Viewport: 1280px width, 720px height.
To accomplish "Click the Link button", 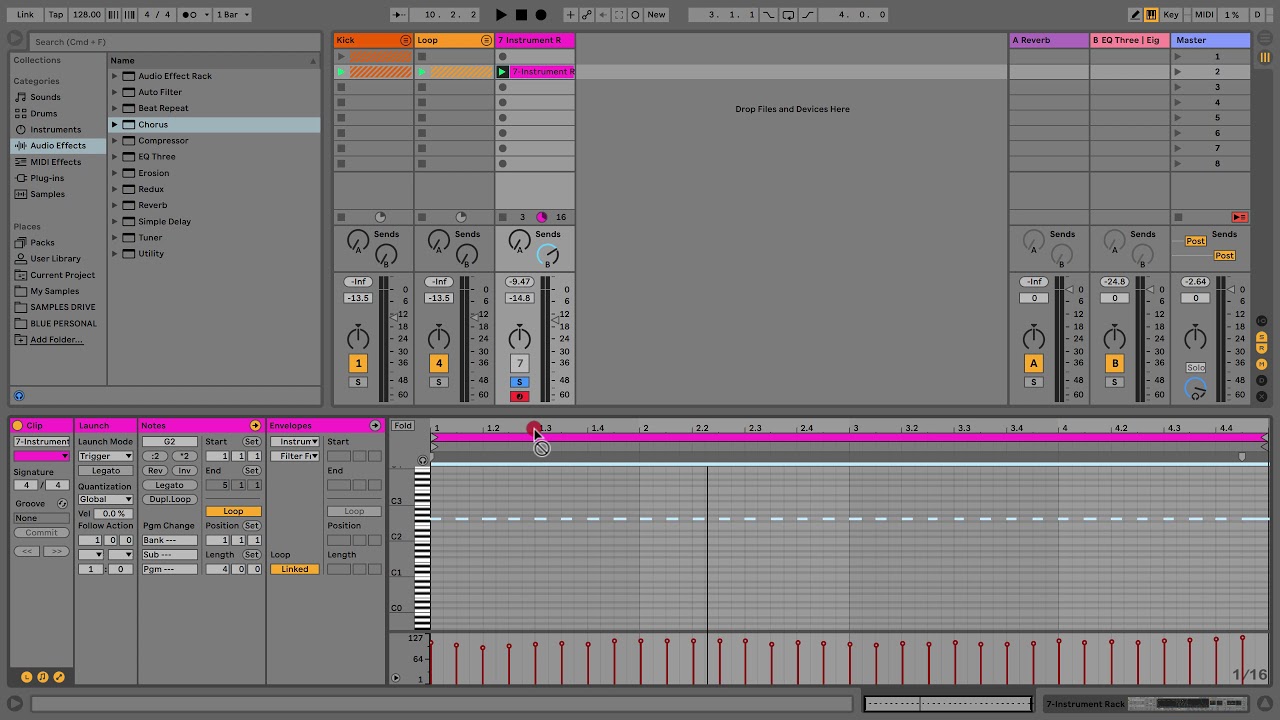I will coord(25,15).
